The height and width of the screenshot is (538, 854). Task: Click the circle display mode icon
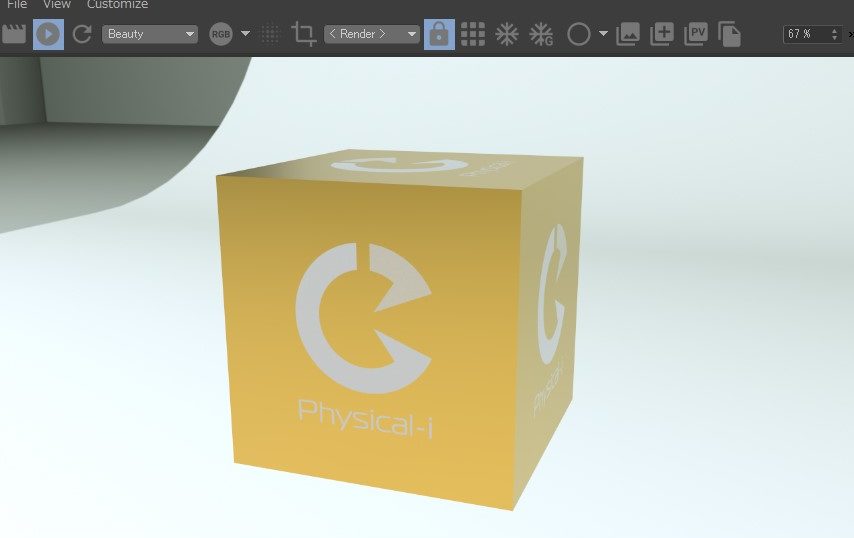(x=578, y=34)
